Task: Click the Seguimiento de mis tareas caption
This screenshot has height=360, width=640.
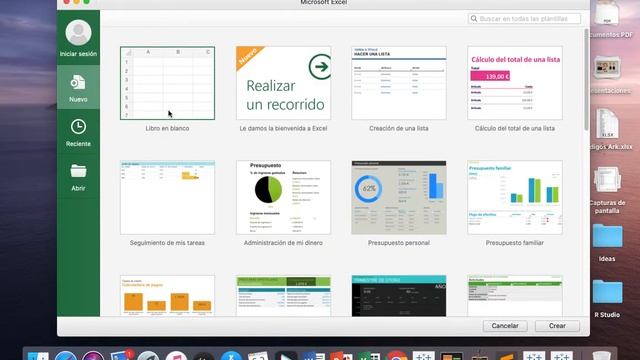Action: [167, 243]
